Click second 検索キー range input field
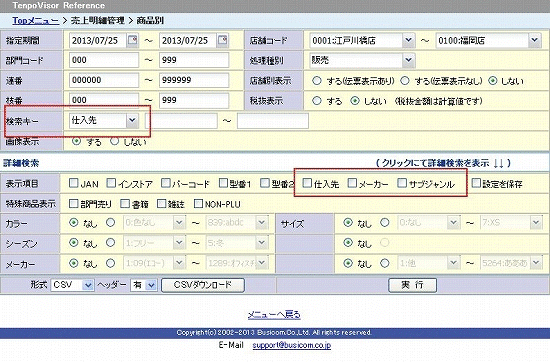 pos(273,121)
